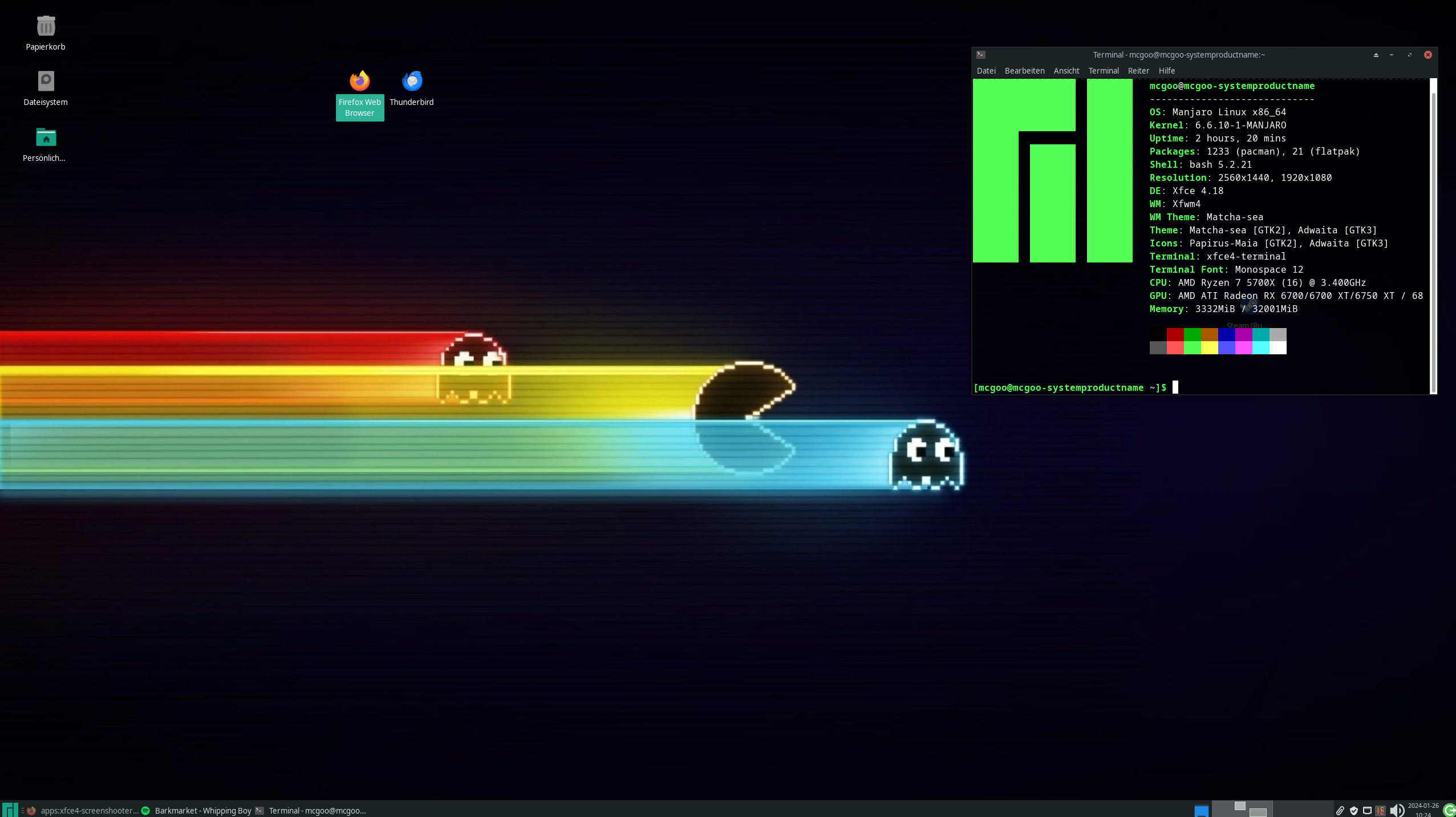
Task: Open the Bearbeiten menu in Terminal
Action: 1024,71
